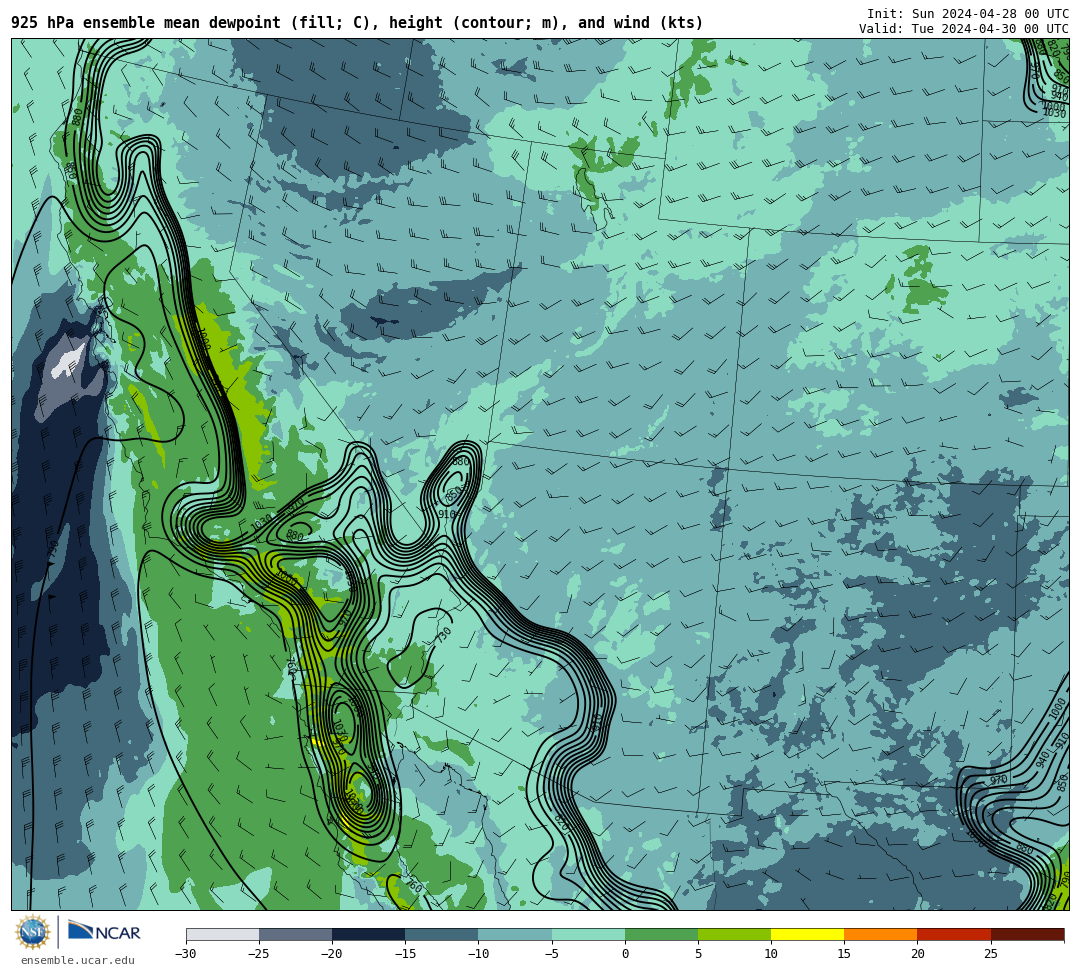Click the colorbar tick label 10
Viewport: 1080px width, 973px height.
[x=771, y=954]
